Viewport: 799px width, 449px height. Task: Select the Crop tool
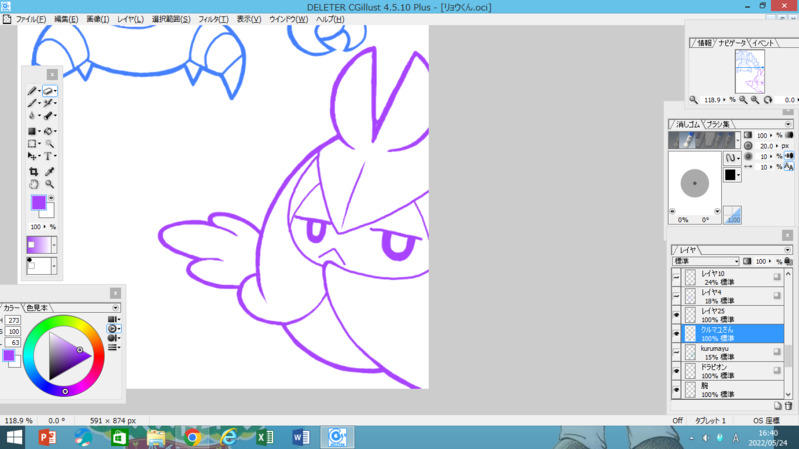click(33, 172)
